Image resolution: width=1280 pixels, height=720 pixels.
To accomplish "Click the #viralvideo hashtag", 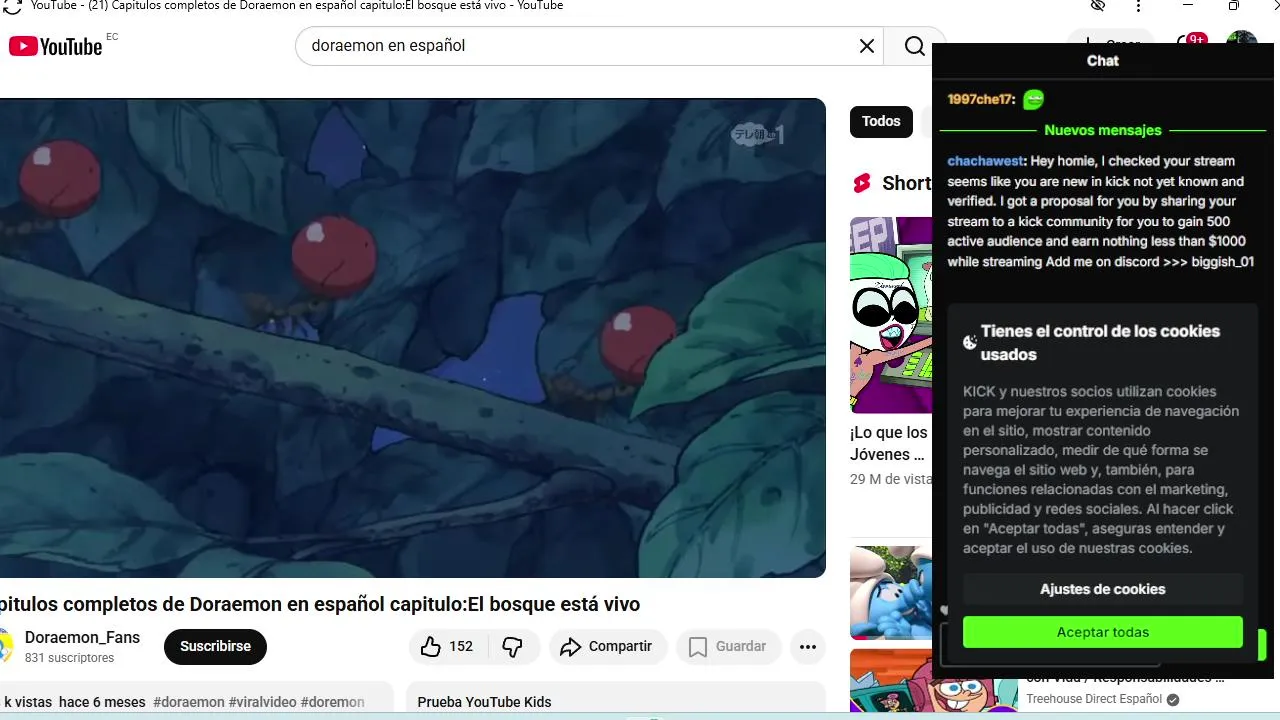I will [263, 702].
